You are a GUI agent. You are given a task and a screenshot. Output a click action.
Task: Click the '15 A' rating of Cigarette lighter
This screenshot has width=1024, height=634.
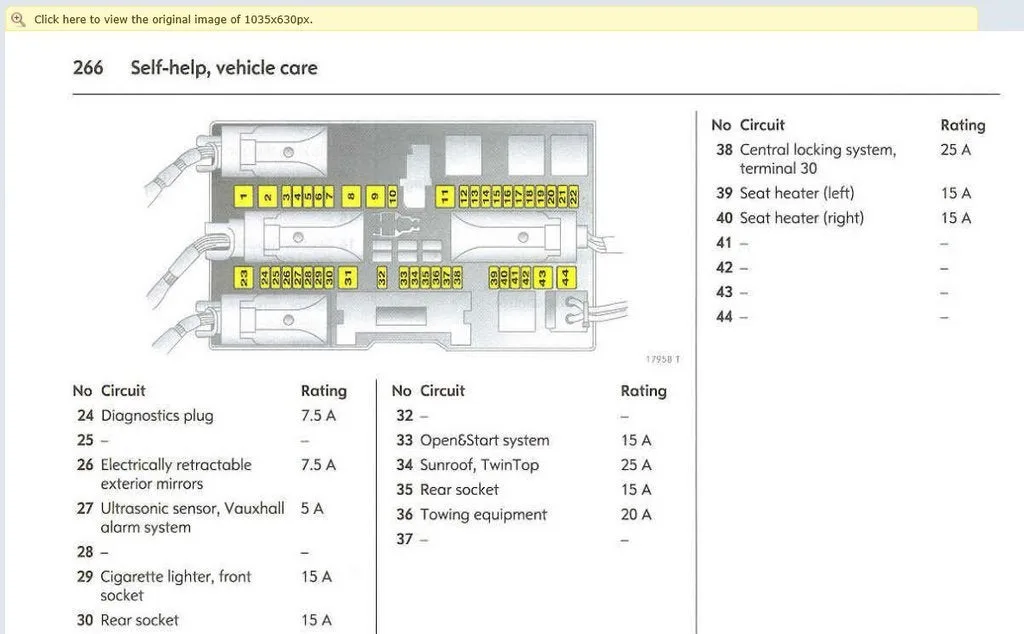(316, 577)
